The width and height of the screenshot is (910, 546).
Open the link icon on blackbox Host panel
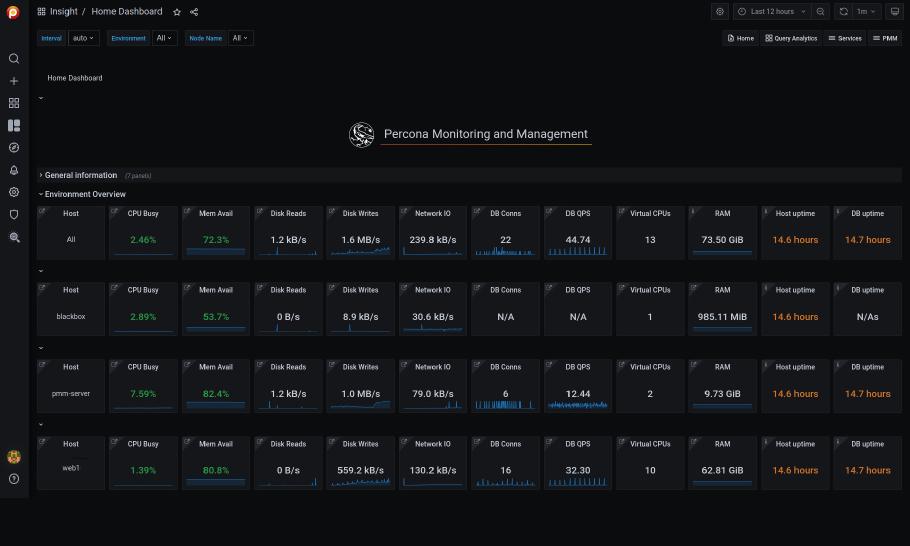coord(42,288)
